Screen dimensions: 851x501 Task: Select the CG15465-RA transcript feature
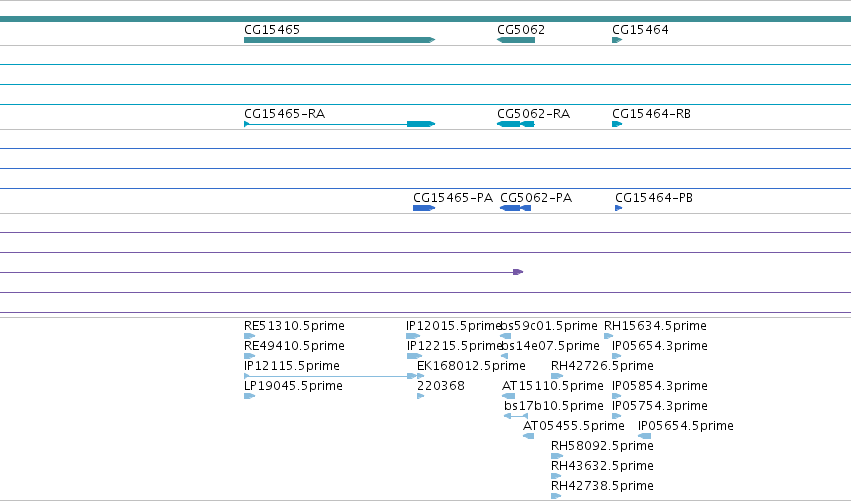[x=340, y=124]
